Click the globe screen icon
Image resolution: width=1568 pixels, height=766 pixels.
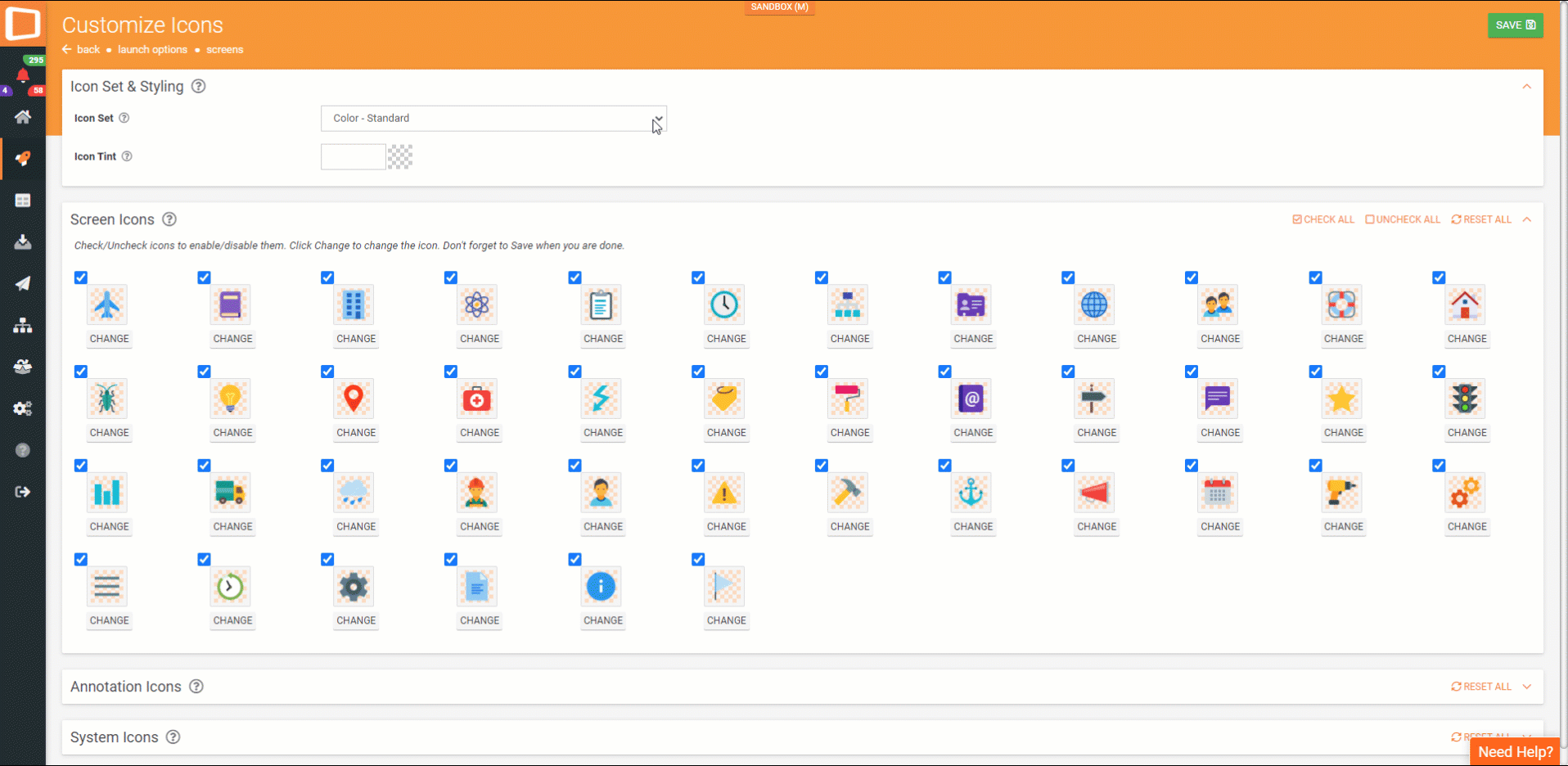coord(1094,305)
